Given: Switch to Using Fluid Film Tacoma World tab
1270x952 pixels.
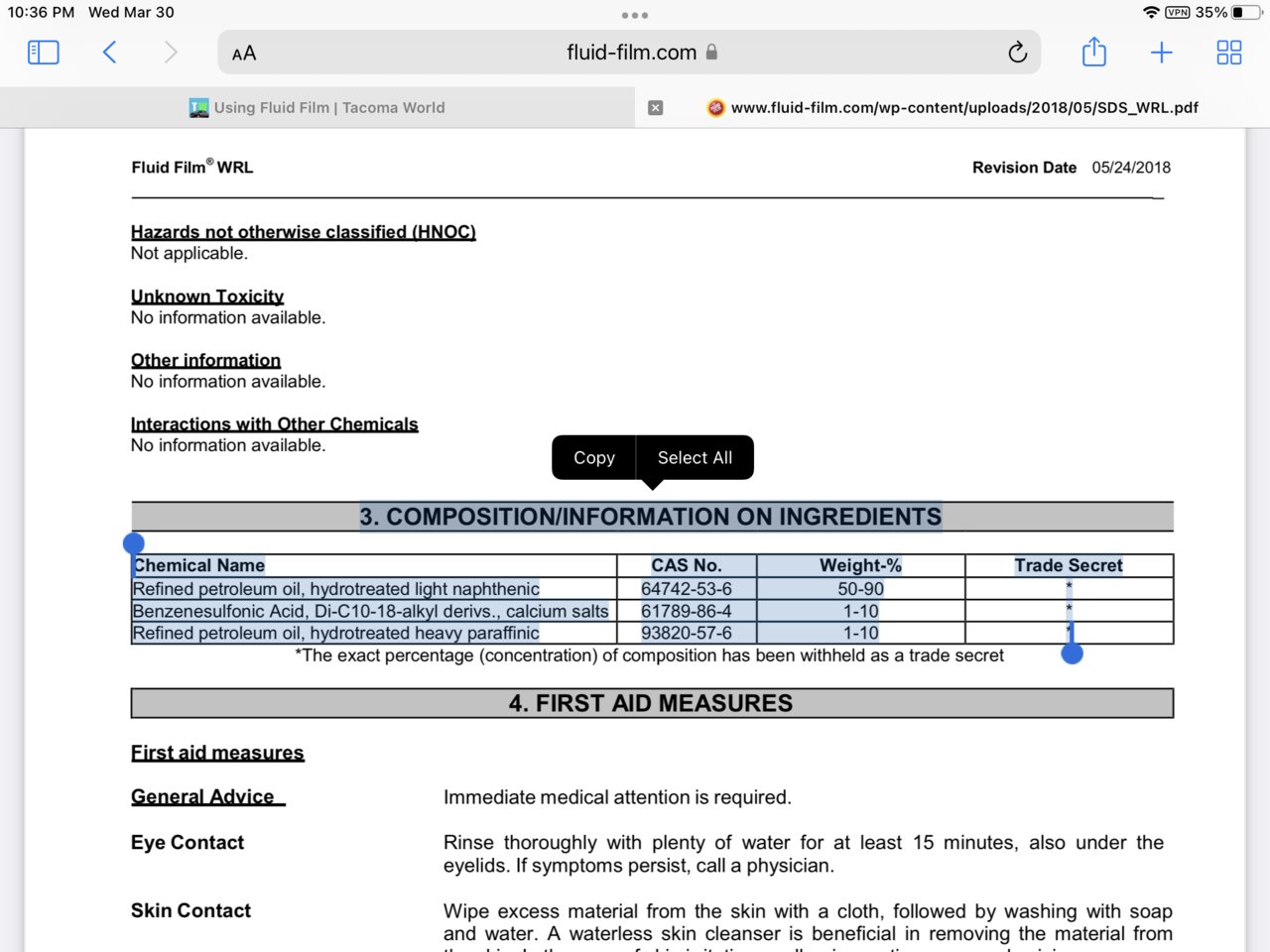Looking at the screenshot, I should pyautogui.click(x=317, y=107).
